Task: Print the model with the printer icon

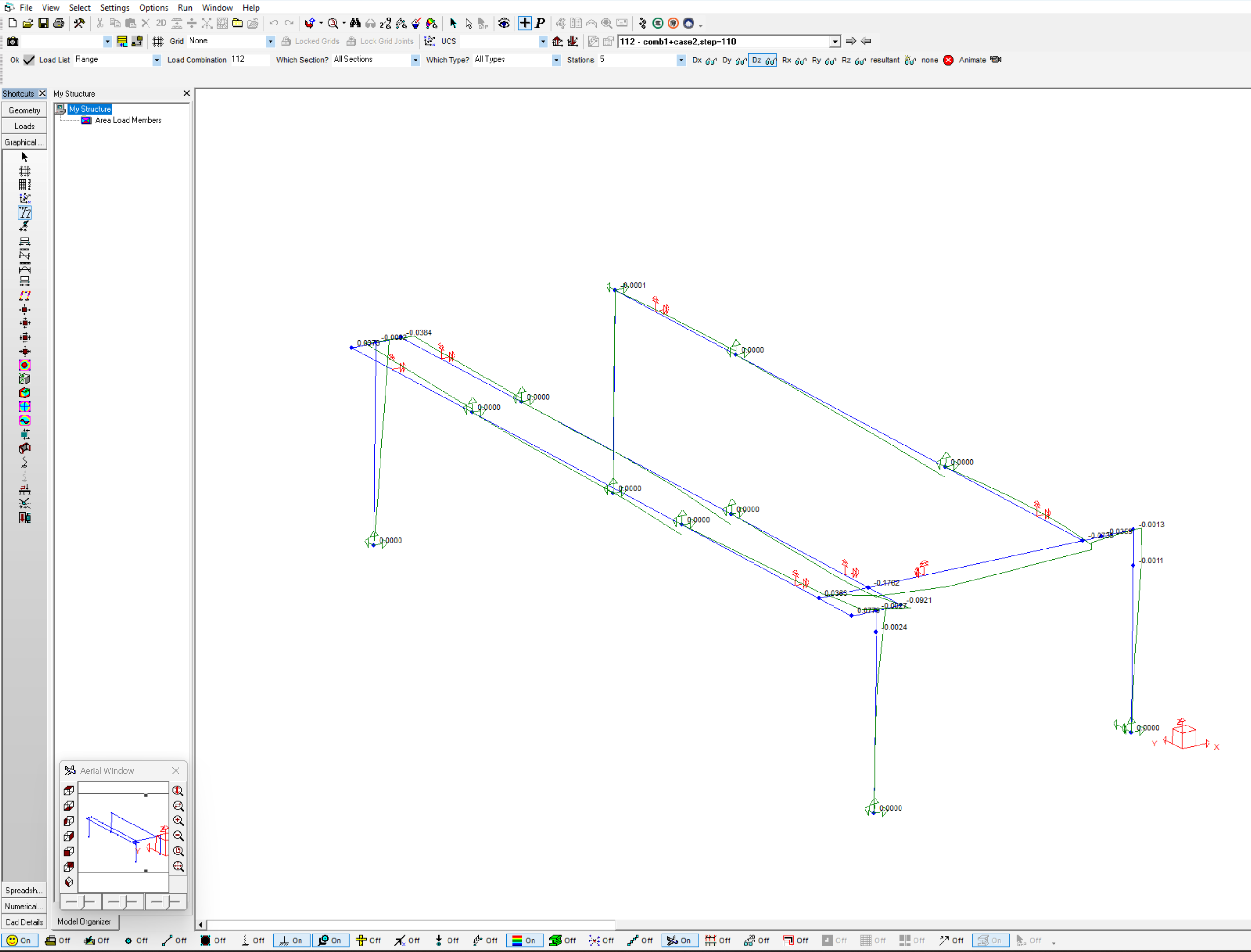Action: tap(58, 23)
